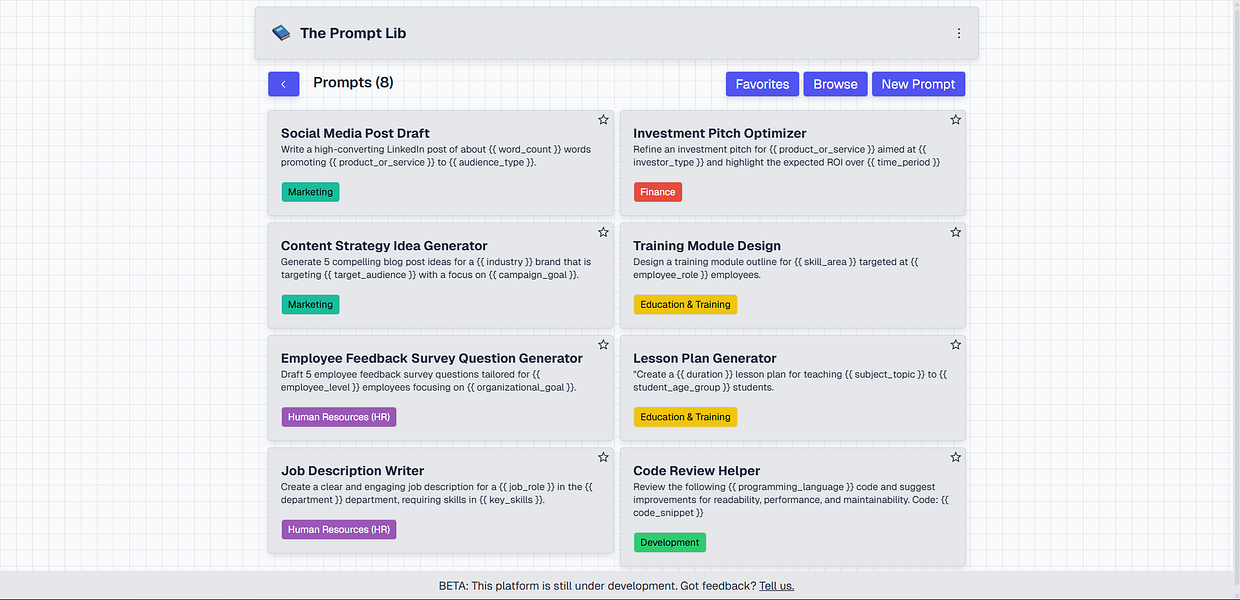Create a New Prompt
Image resolution: width=1240 pixels, height=600 pixels.
[917, 84]
